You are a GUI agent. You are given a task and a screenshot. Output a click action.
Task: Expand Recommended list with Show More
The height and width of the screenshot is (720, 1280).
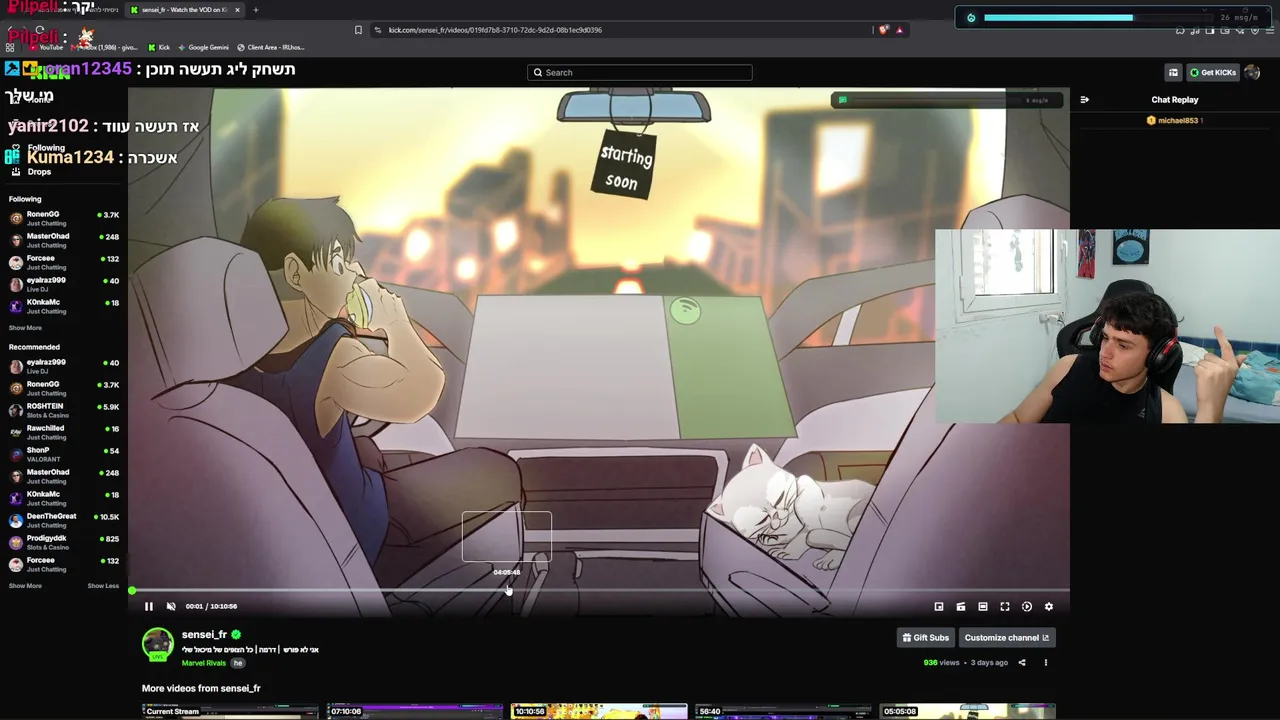(x=25, y=586)
